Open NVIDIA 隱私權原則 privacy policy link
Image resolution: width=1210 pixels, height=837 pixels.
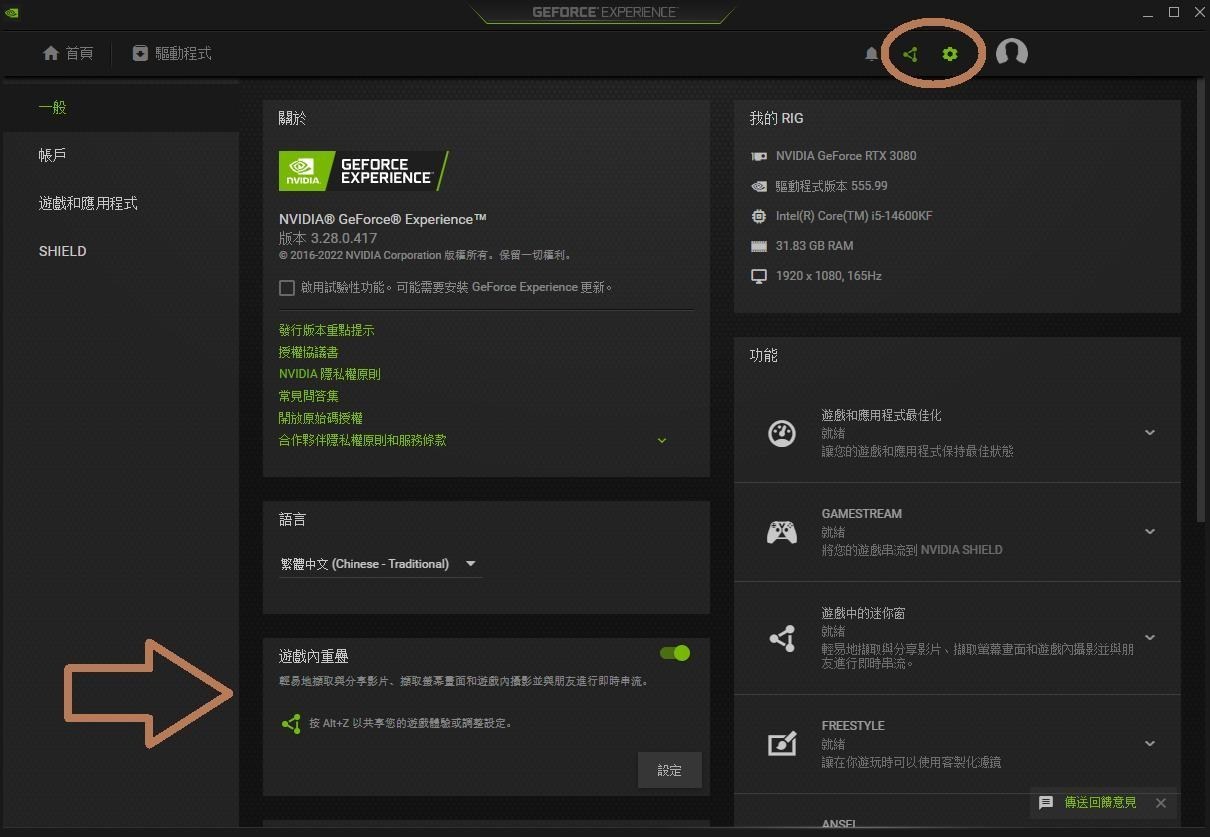(x=330, y=374)
